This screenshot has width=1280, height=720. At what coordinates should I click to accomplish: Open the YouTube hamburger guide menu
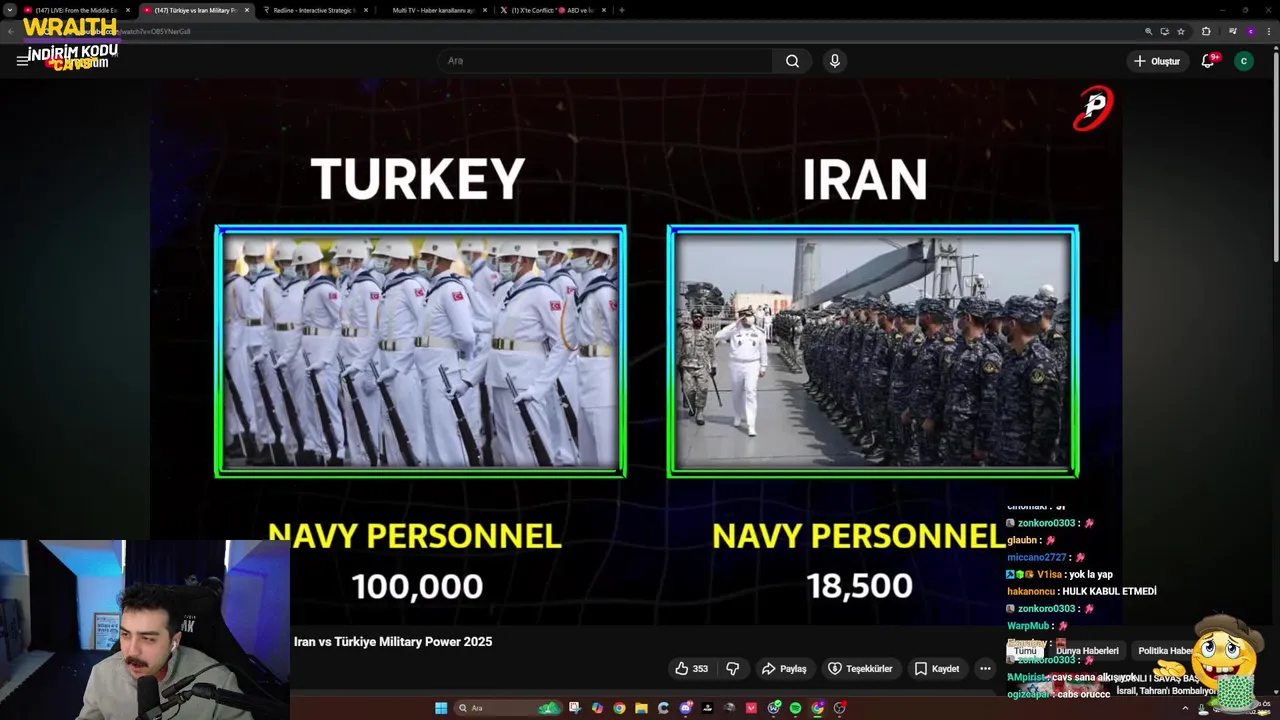(22, 61)
